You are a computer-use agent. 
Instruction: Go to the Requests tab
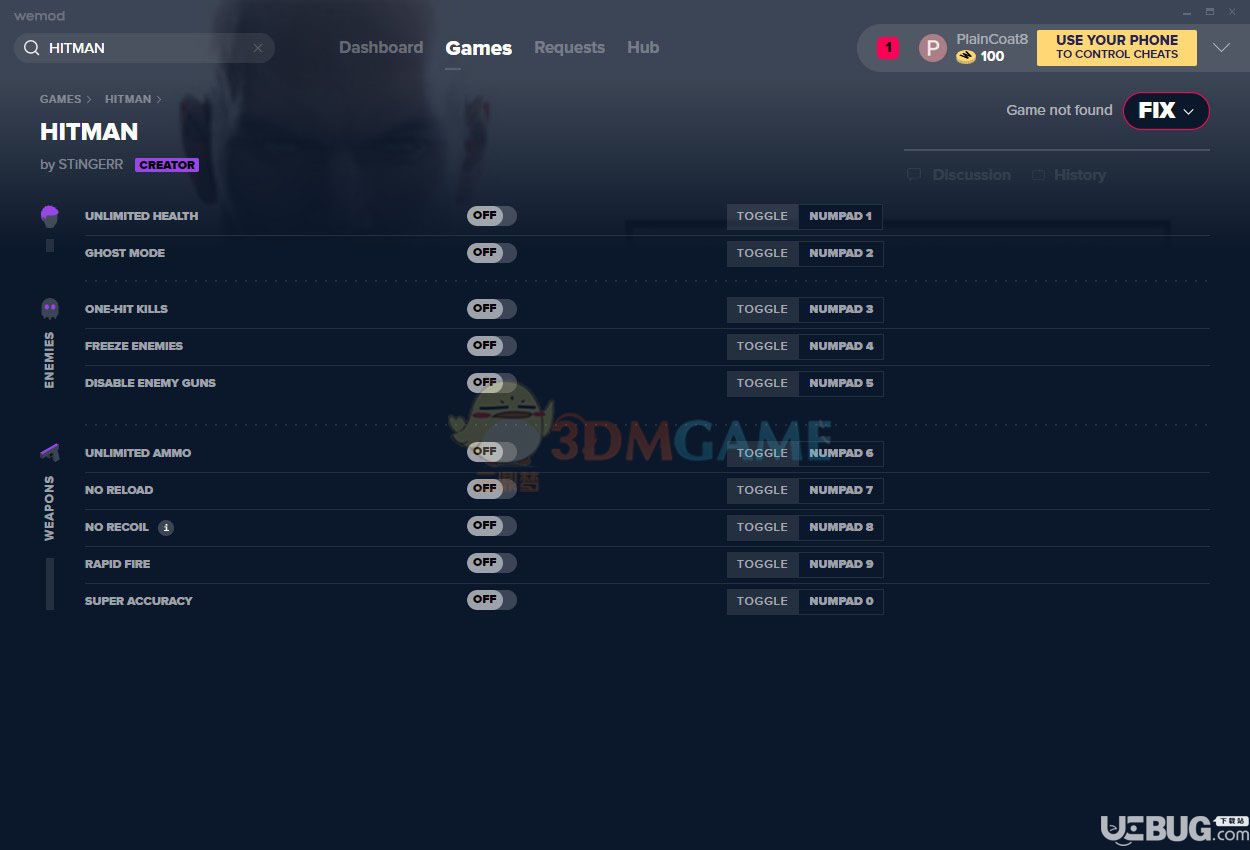click(569, 48)
